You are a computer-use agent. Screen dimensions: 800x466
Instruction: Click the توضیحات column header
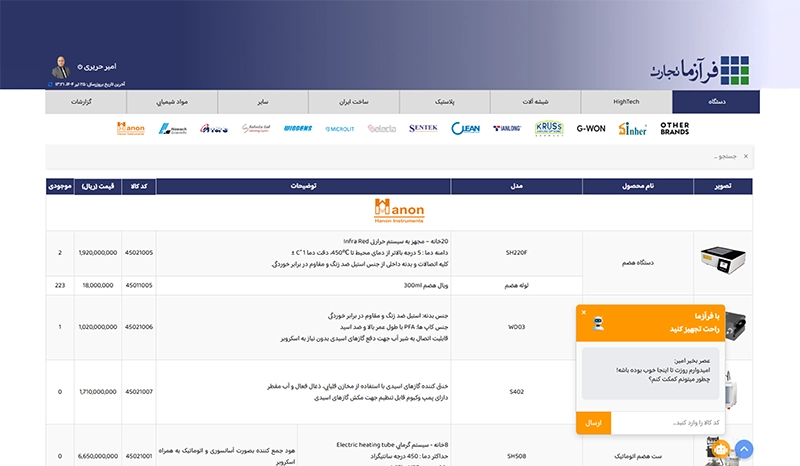(304, 186)
